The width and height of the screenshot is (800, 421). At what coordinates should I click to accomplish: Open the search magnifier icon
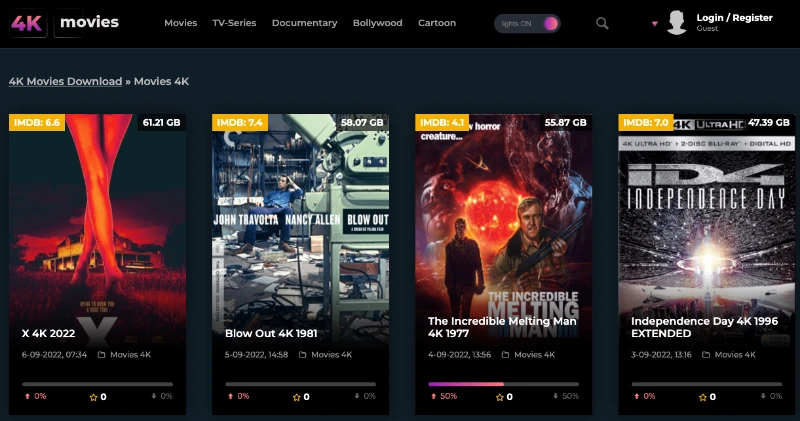click(602, 23)
